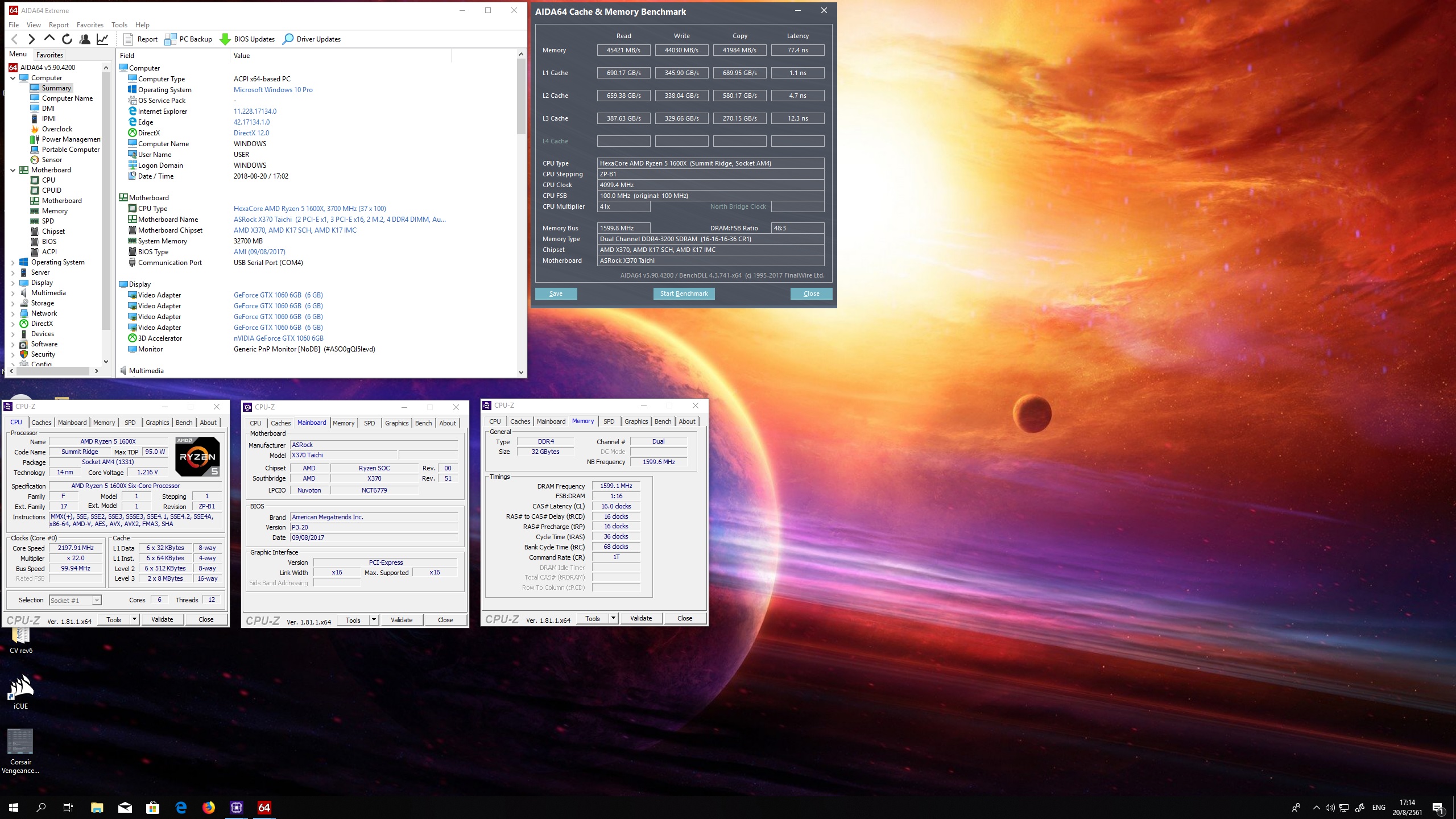Select CPUID under Motherboard tree
Viewport: 1456px width, 819px height.
pyautogui.click(x=51, y=191)
